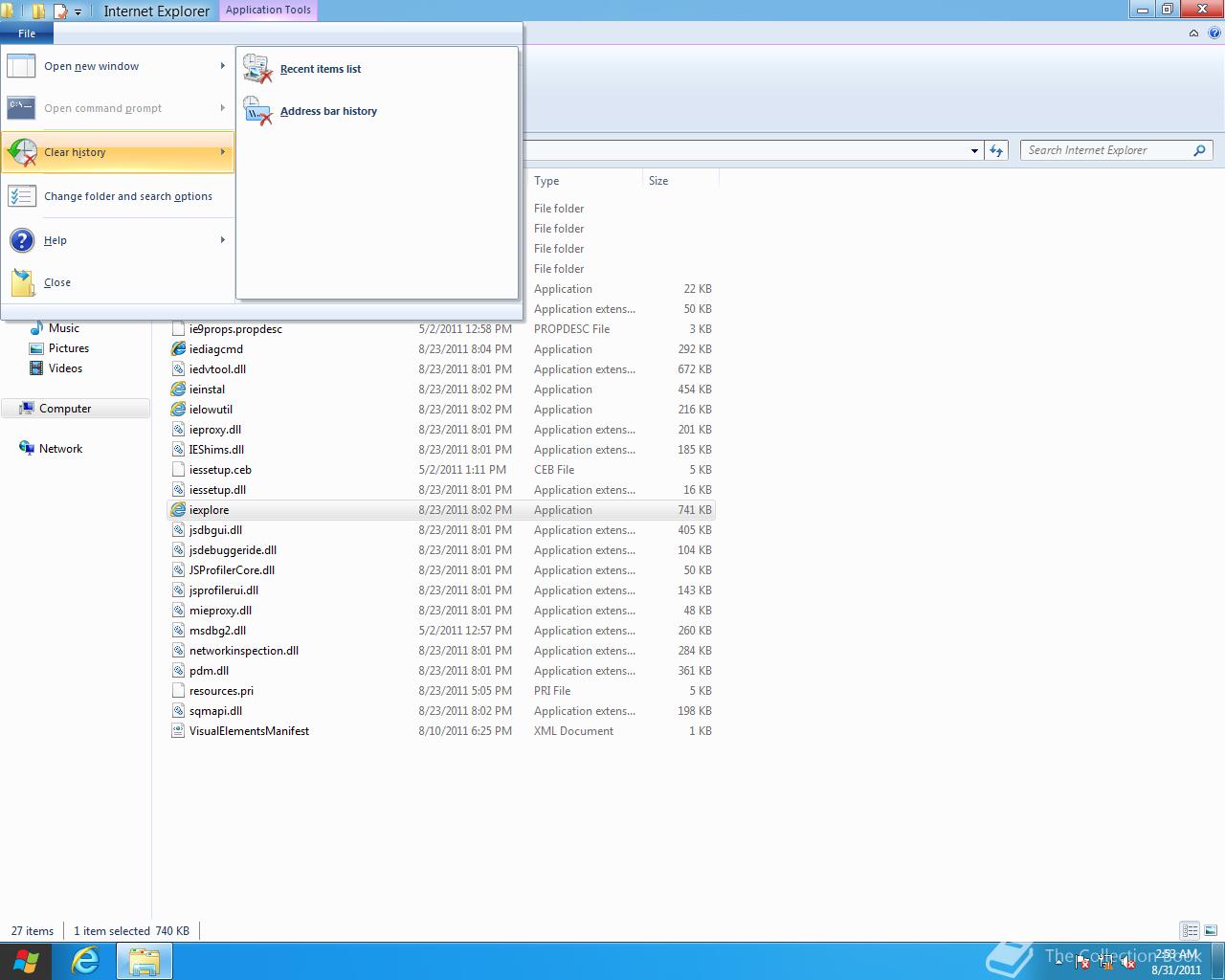This screenshot has width=1225, height=980.
Task: Sort by the Size column header
Action: pos(680,181)
